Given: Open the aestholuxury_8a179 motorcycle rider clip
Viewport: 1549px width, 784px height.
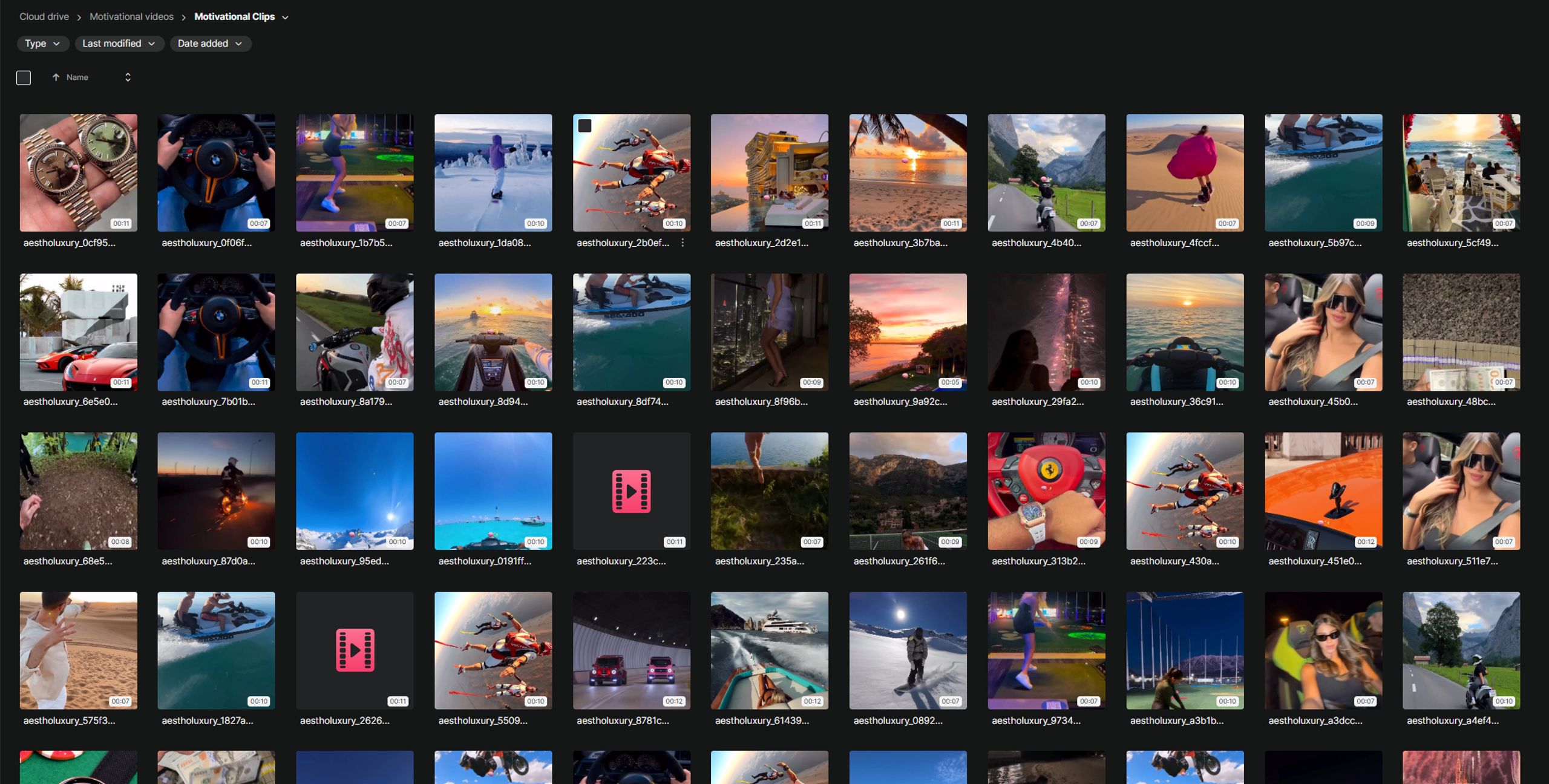Looking at the screenshot, I should pos(355,332).
